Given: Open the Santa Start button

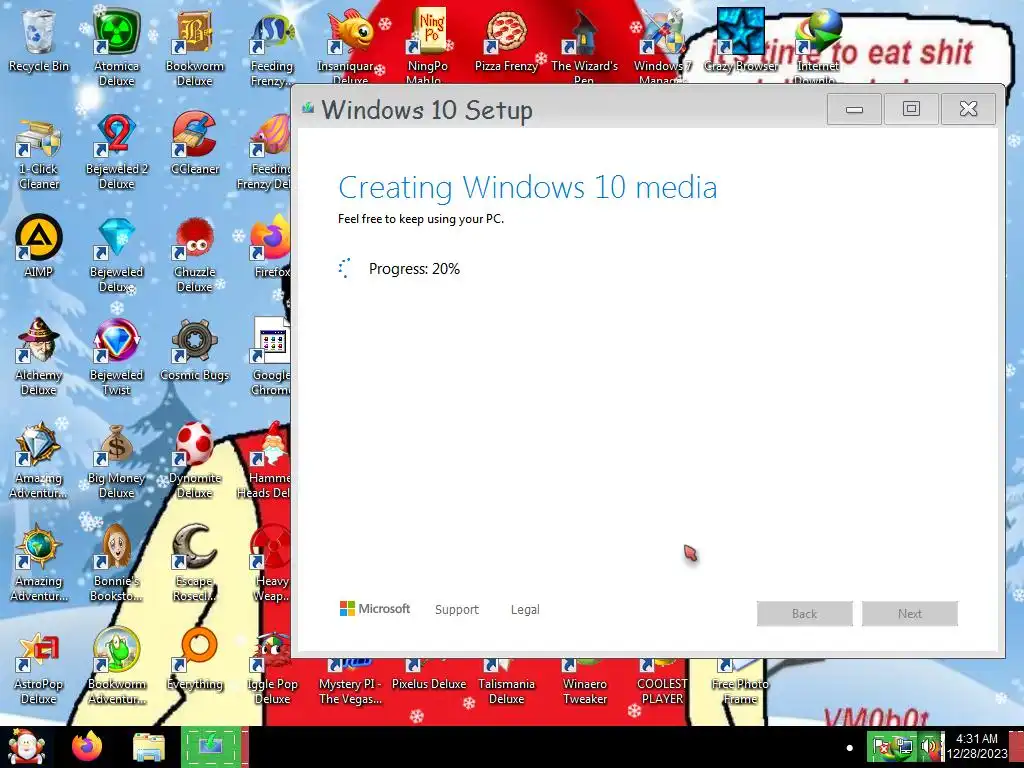Looking at the screenshot, I should point(26,746).
